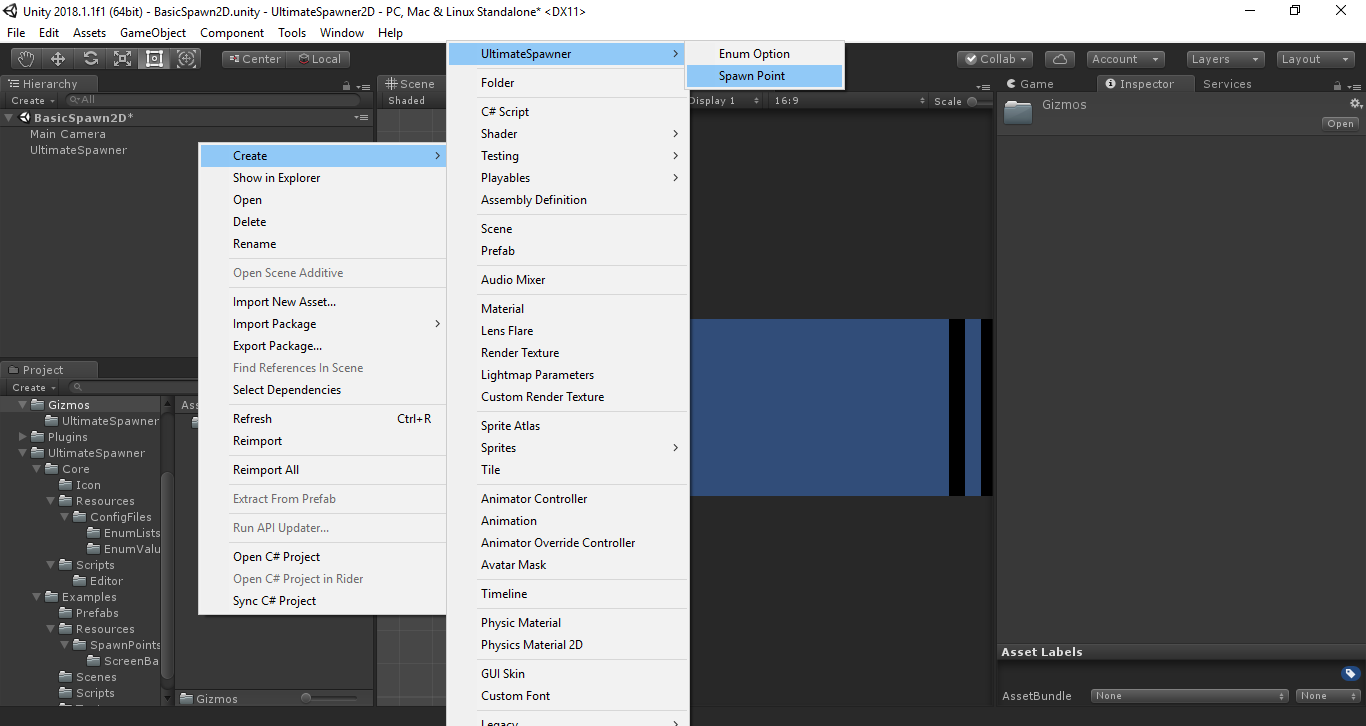The width and height of the screenshot is (1366, 726).
Task: Switch to the Scene tab
Action: click(x=410, y=84)
